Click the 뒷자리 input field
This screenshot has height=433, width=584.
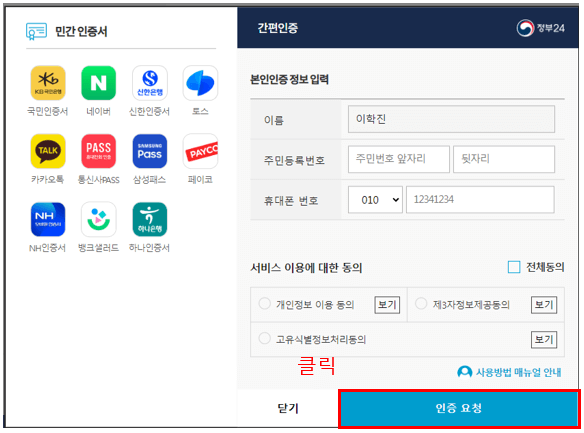[x=504, y=159]
